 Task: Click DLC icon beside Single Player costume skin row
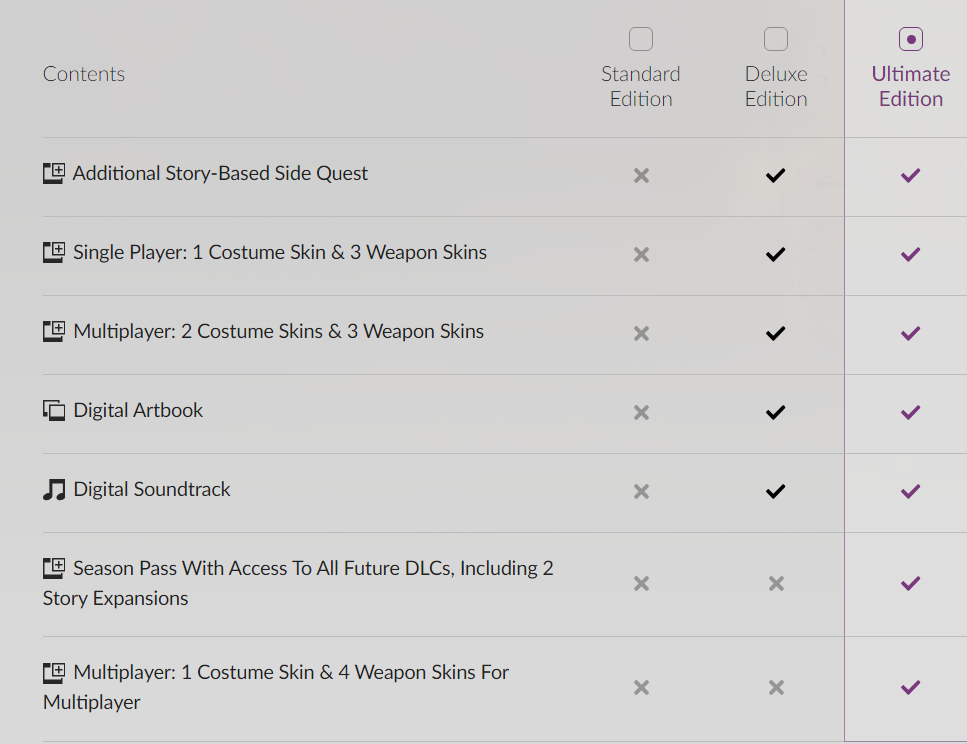[x=54, y=253]
